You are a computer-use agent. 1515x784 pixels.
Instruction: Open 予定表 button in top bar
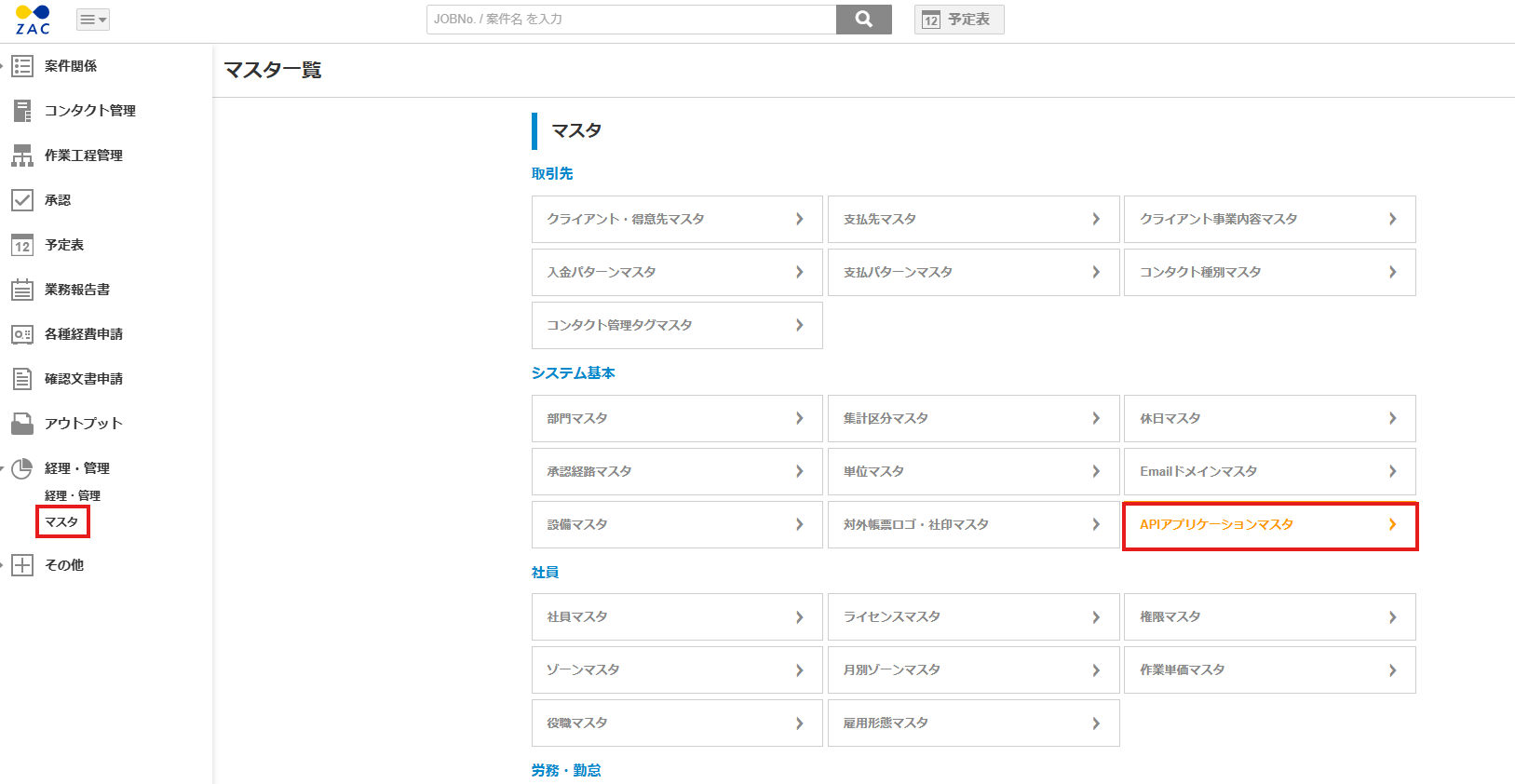click(959, 20)
